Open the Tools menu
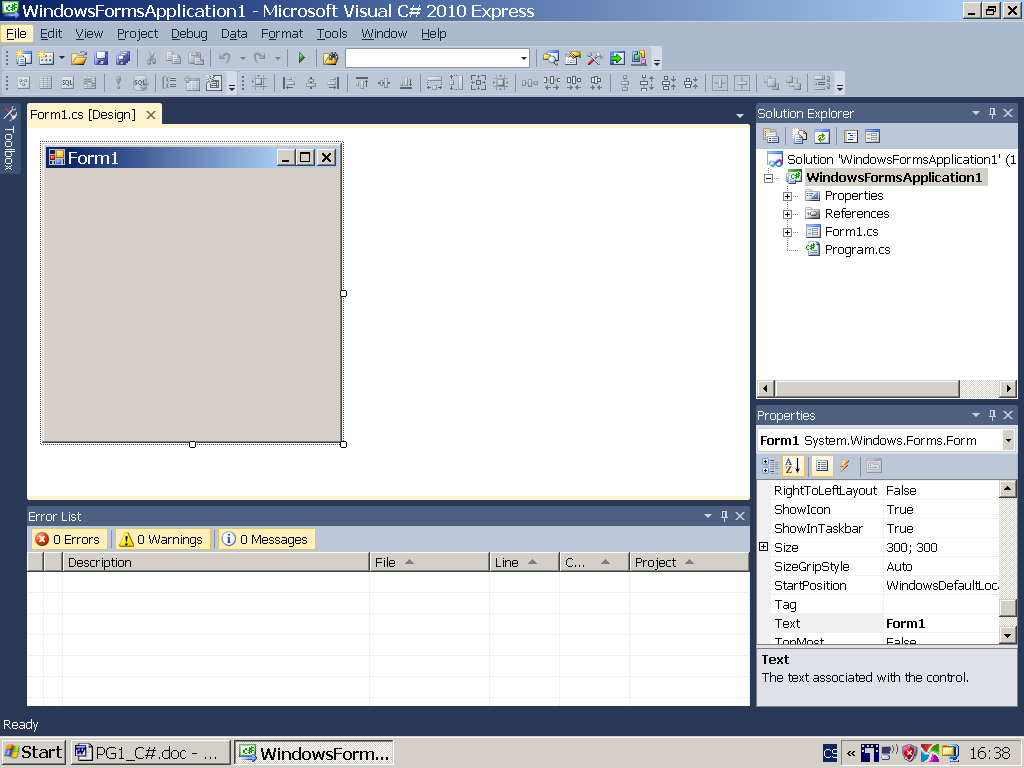 [332, 34]
